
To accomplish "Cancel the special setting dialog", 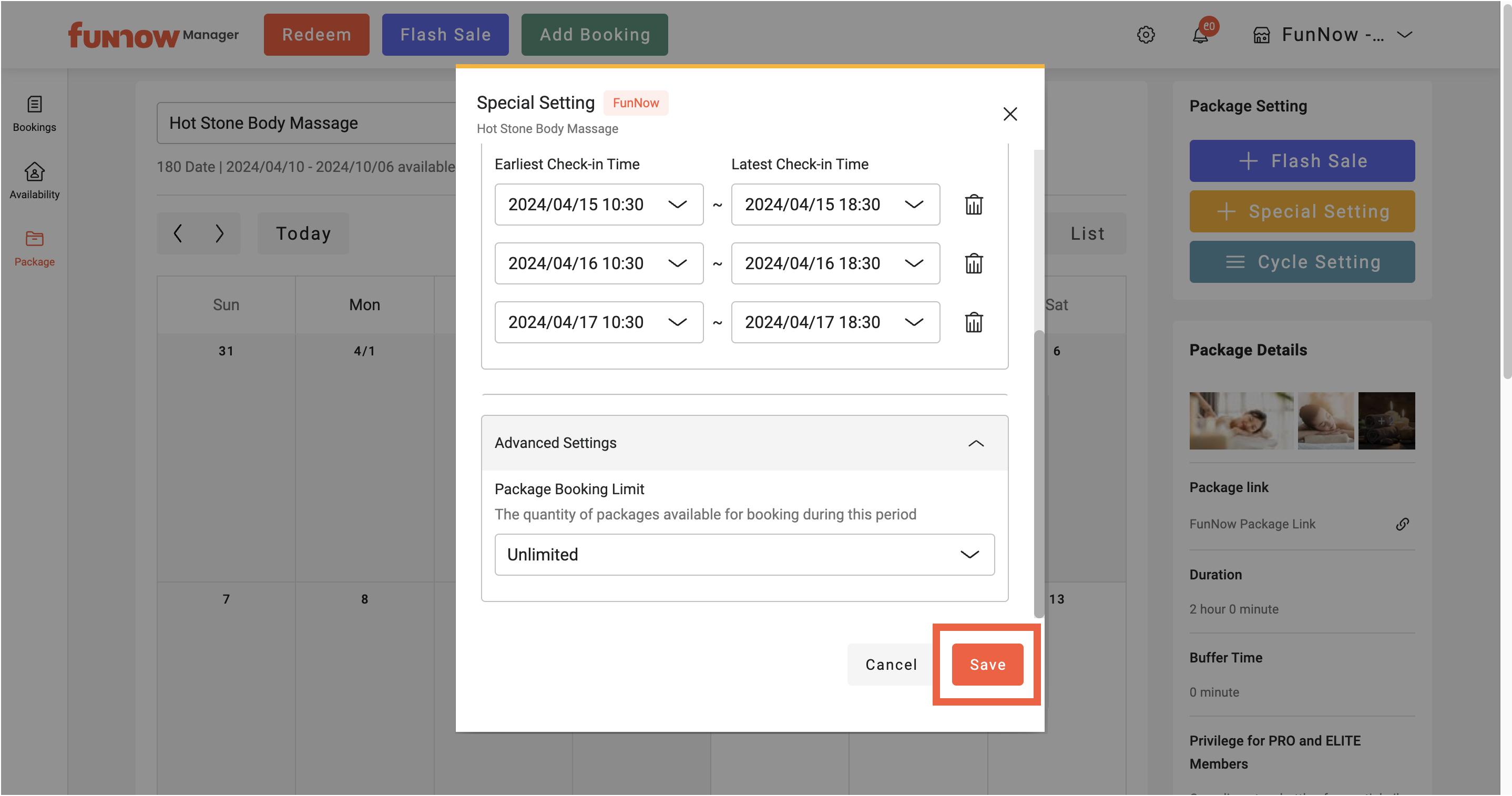I will 891,665.
